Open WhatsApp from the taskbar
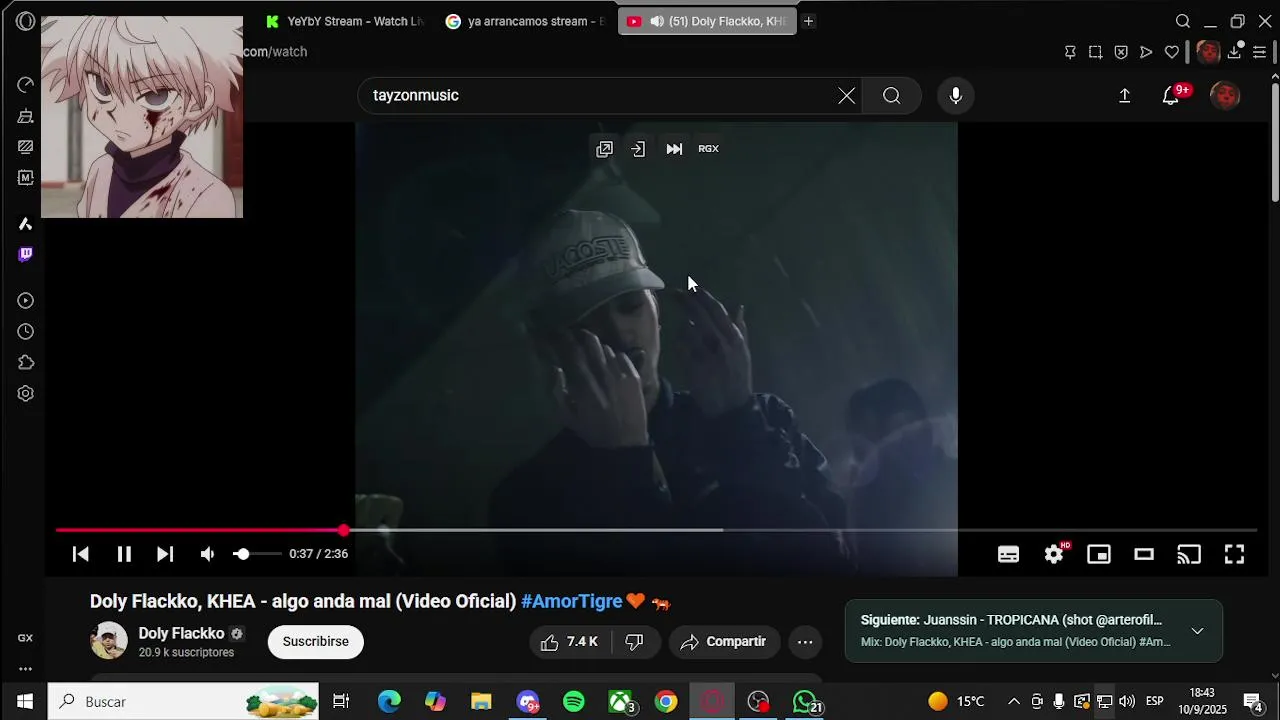The height and width of the screenshot is (720, 1280). click(x=804, y=702)
